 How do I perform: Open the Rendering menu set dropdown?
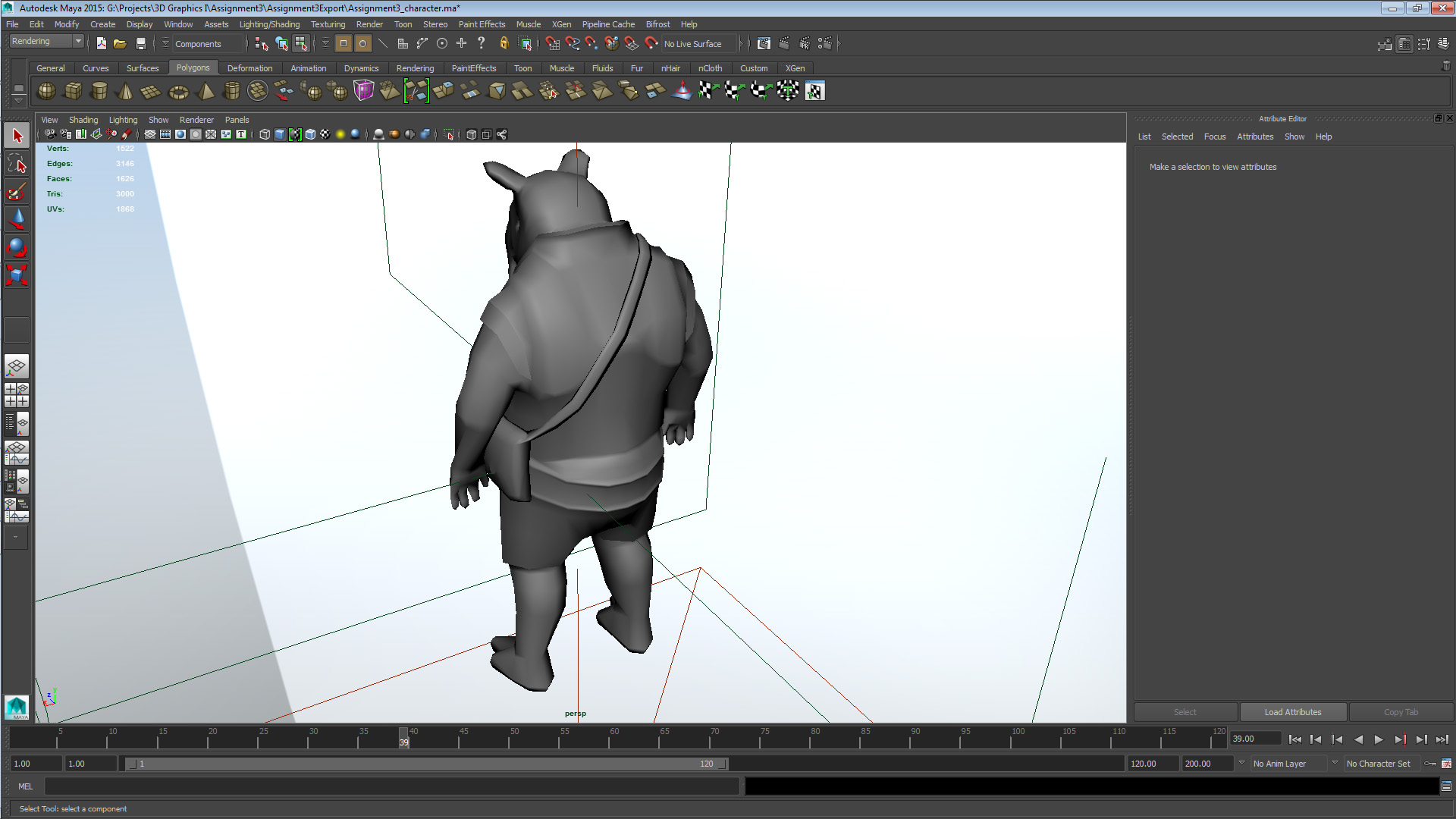point(44,41)
